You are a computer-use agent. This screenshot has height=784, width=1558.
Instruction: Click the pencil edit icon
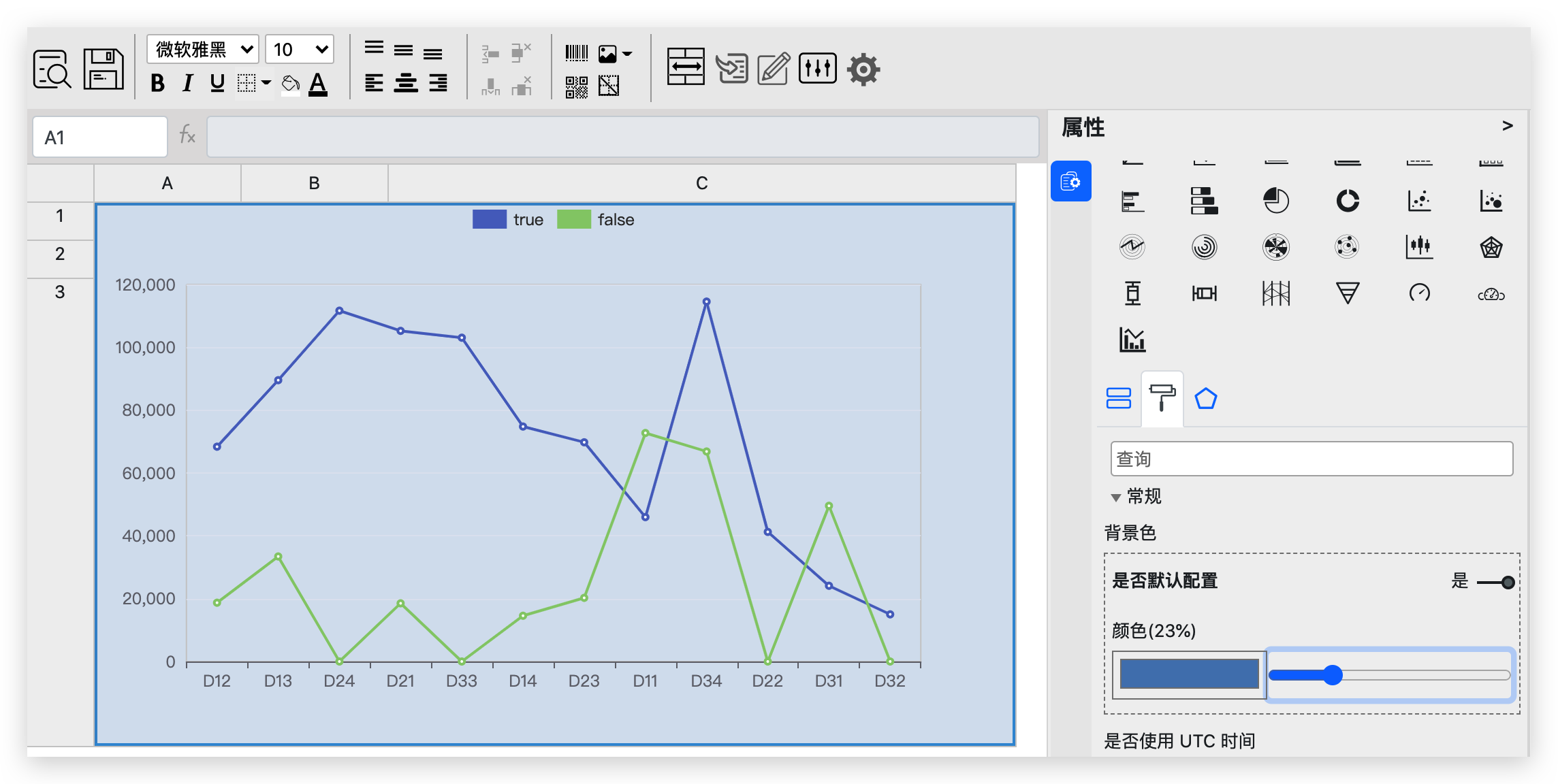pyautogui.click(x=774, y=68)
